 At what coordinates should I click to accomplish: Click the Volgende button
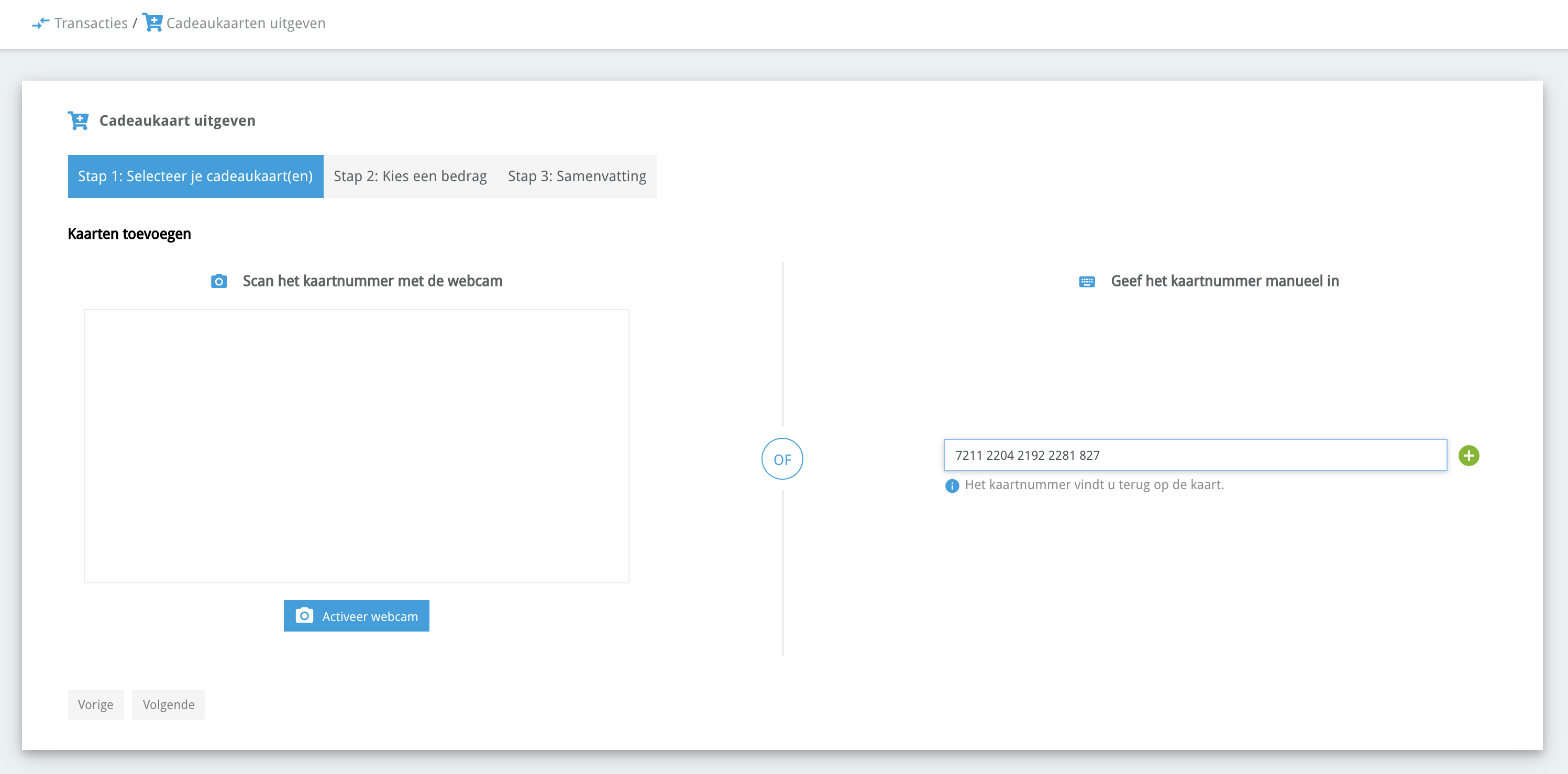169,705
